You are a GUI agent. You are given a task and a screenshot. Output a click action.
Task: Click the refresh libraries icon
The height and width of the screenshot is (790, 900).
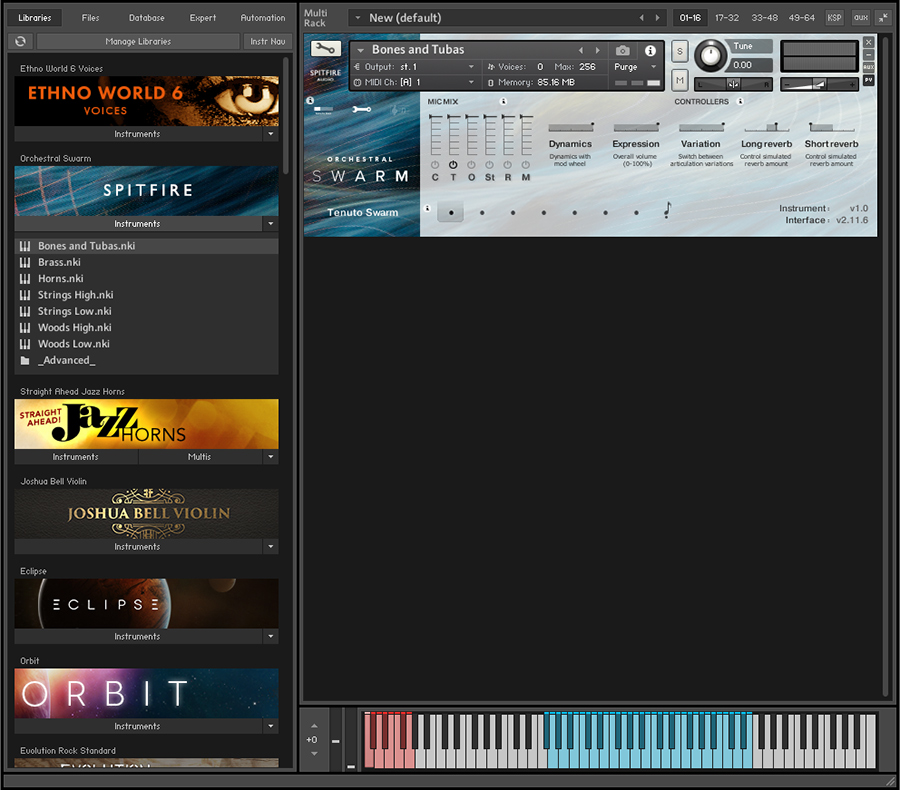21,41
